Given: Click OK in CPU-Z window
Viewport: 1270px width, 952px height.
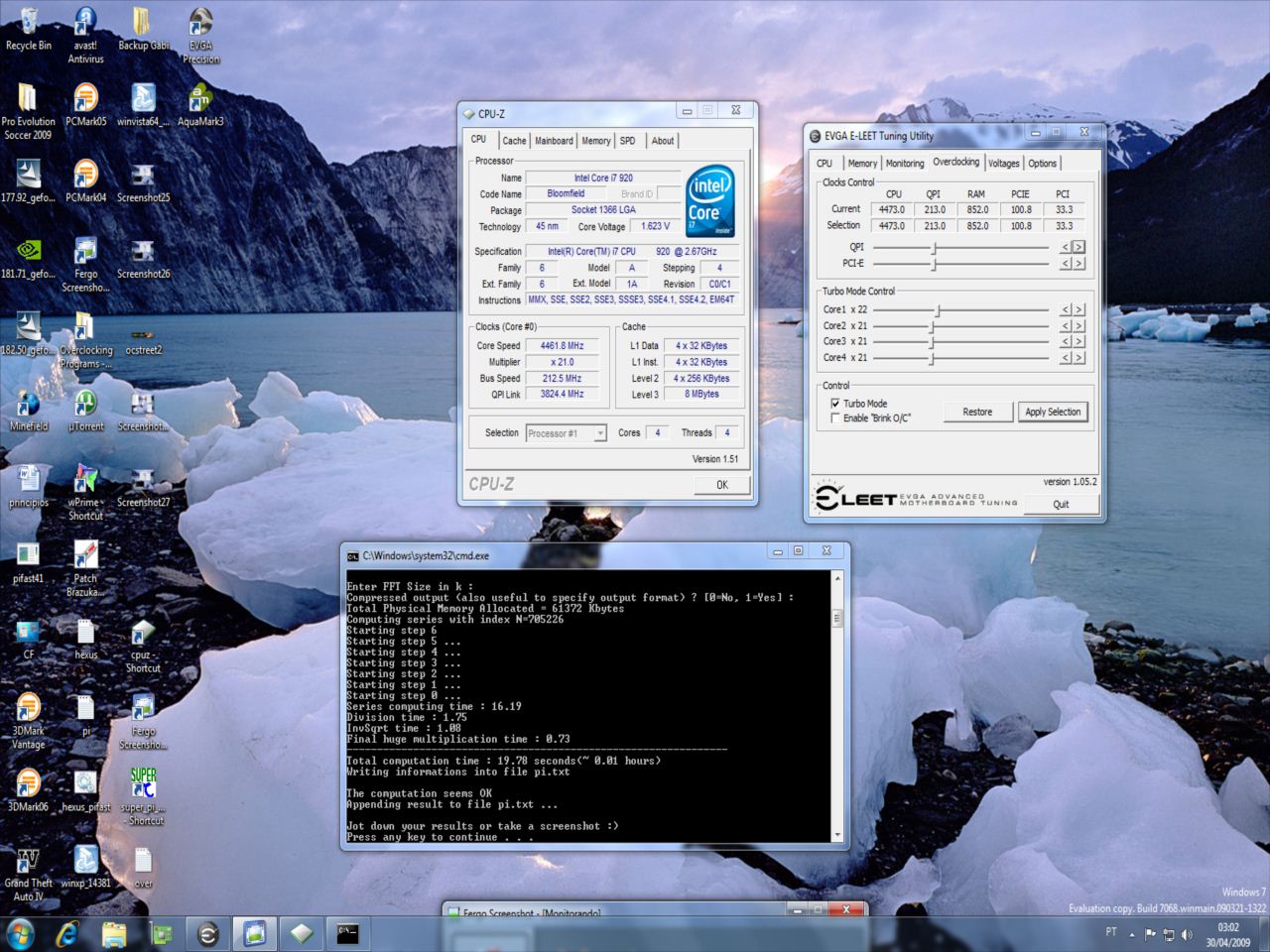Looking at the screenshot, I should click(x=722, y=485).
